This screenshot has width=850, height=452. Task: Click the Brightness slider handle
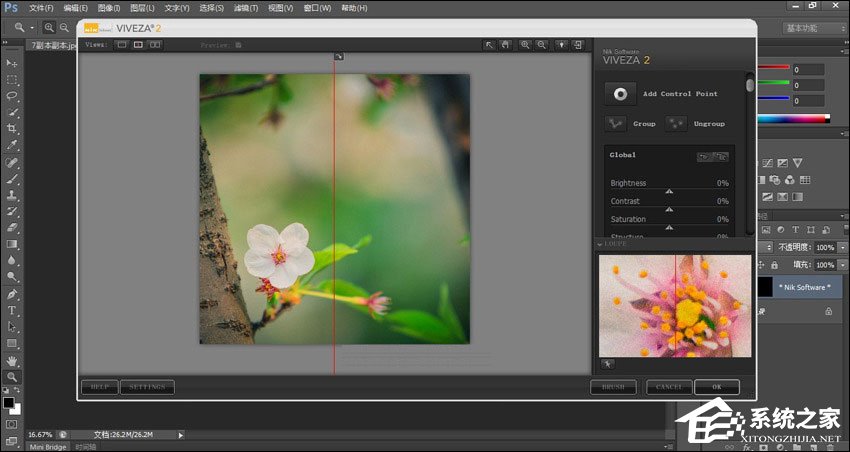click(x=669, y=191)
